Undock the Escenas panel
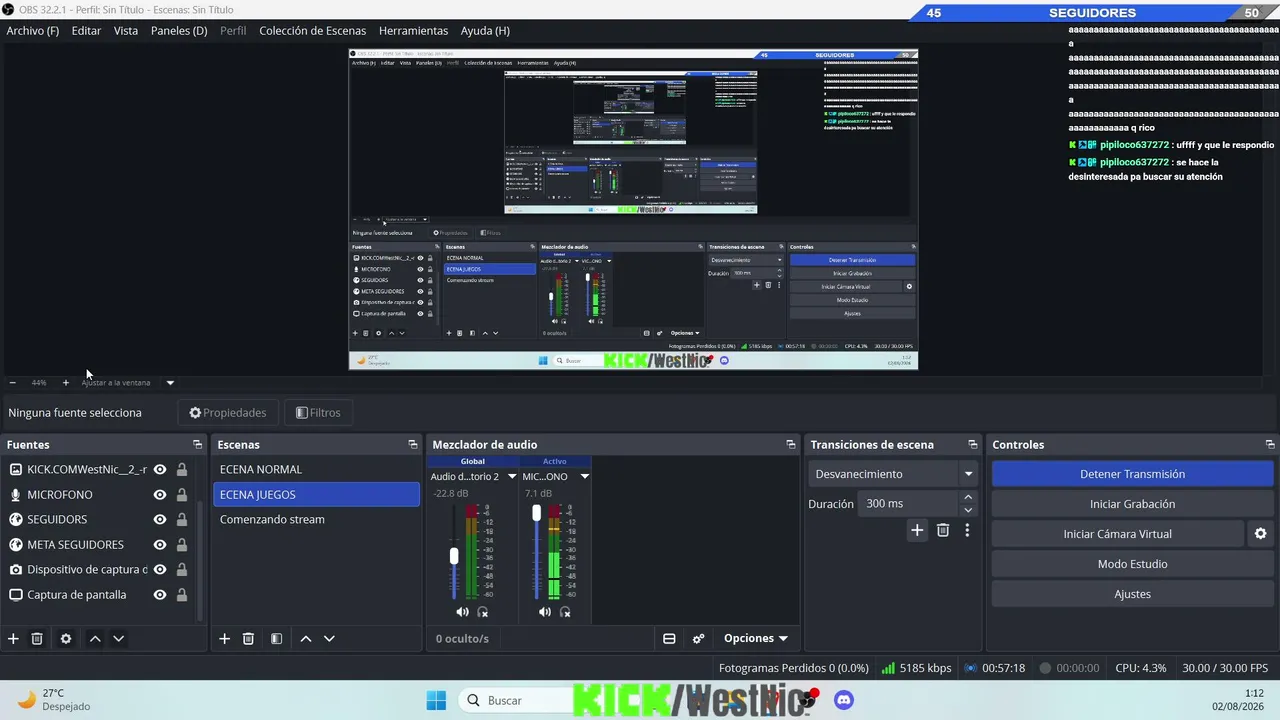1280x720 pixels. (412, 445)
